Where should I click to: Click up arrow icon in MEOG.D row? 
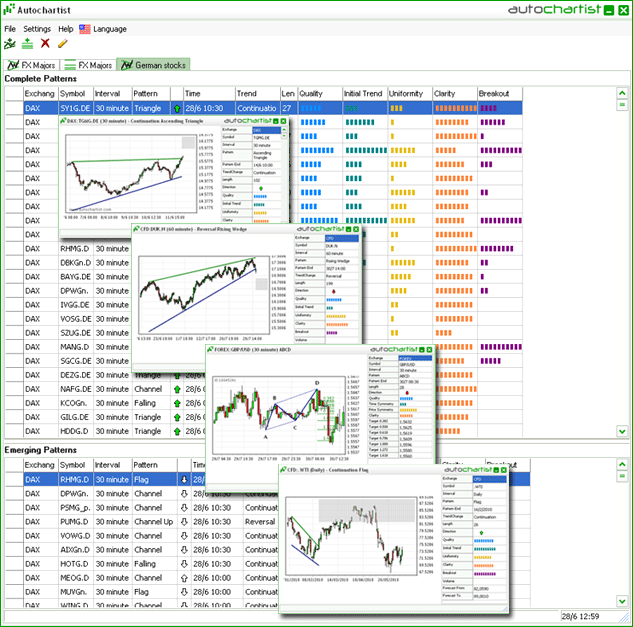click(184, 578)
